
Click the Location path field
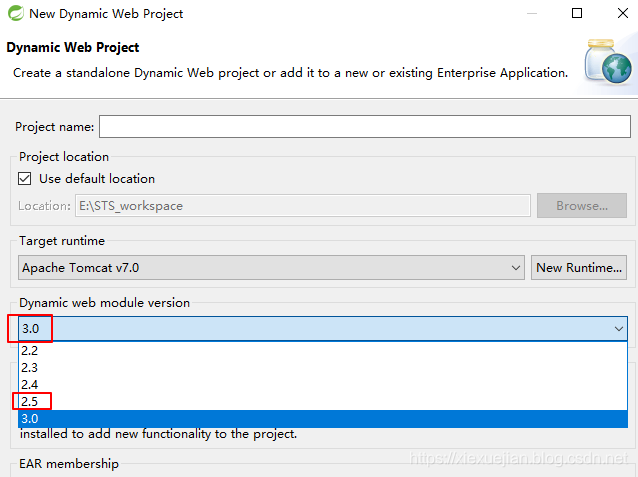click(302, 206)
